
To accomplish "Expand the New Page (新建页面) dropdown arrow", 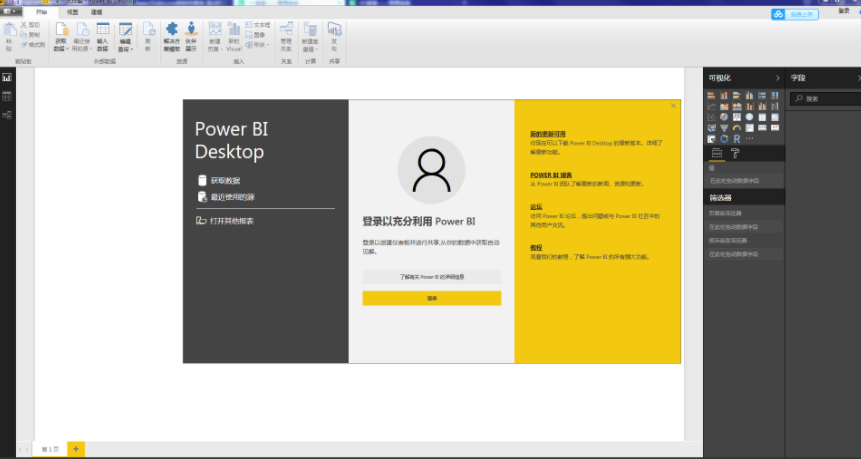I will point(221,49).
